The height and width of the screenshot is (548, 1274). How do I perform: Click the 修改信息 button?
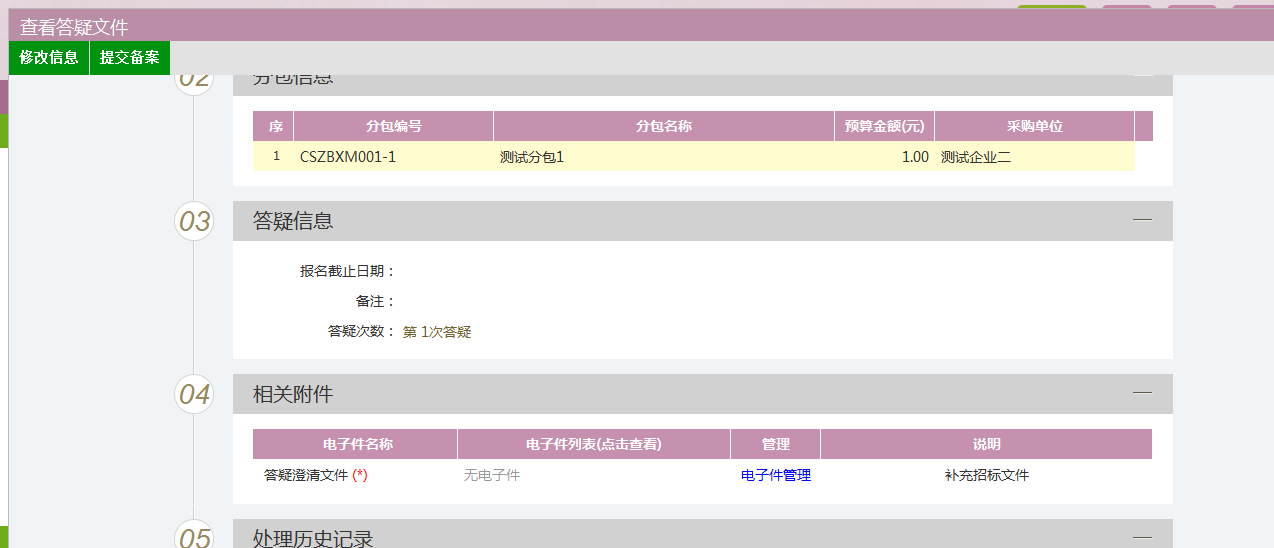pos(49,58)
